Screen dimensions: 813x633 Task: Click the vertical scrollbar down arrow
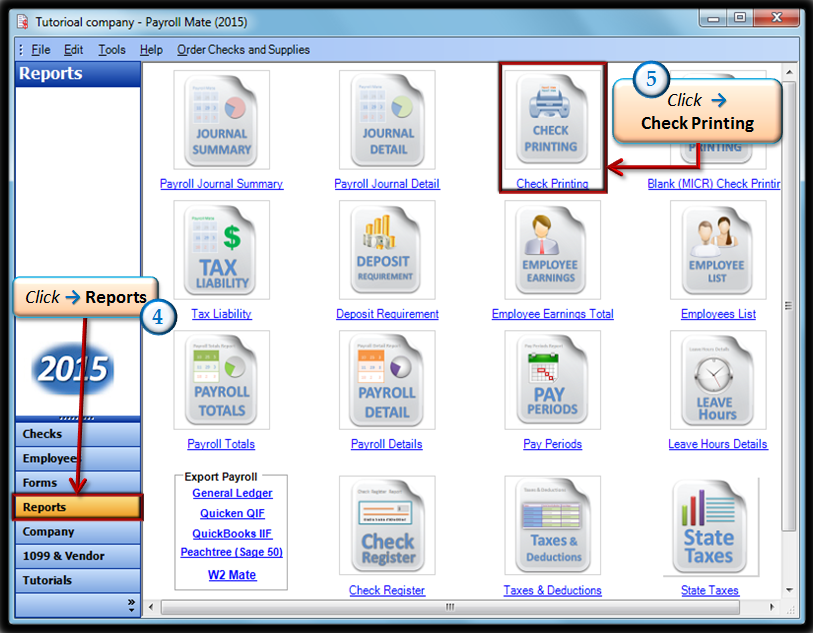click(789, 590)
